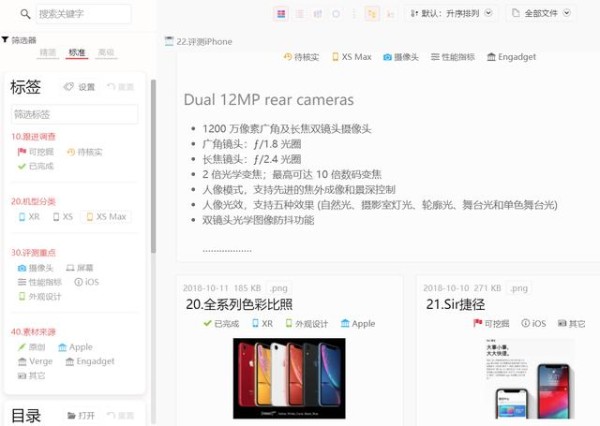Image resolution: width=600 pixels, height=426 pixels.
Task: Click Apple tag on 20.全系列色彩比照 card
Action: (x=358, y=324)
